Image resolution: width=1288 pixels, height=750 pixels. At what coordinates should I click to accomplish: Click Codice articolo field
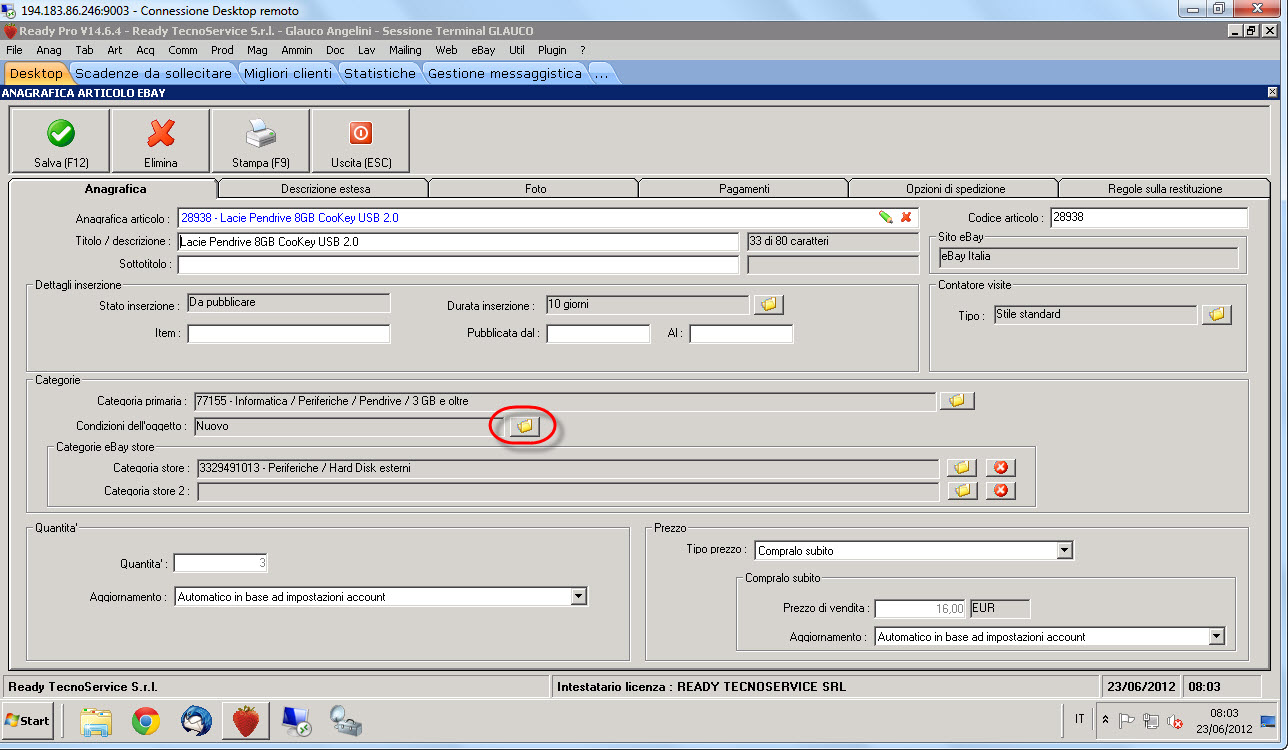click(1149, 218)
